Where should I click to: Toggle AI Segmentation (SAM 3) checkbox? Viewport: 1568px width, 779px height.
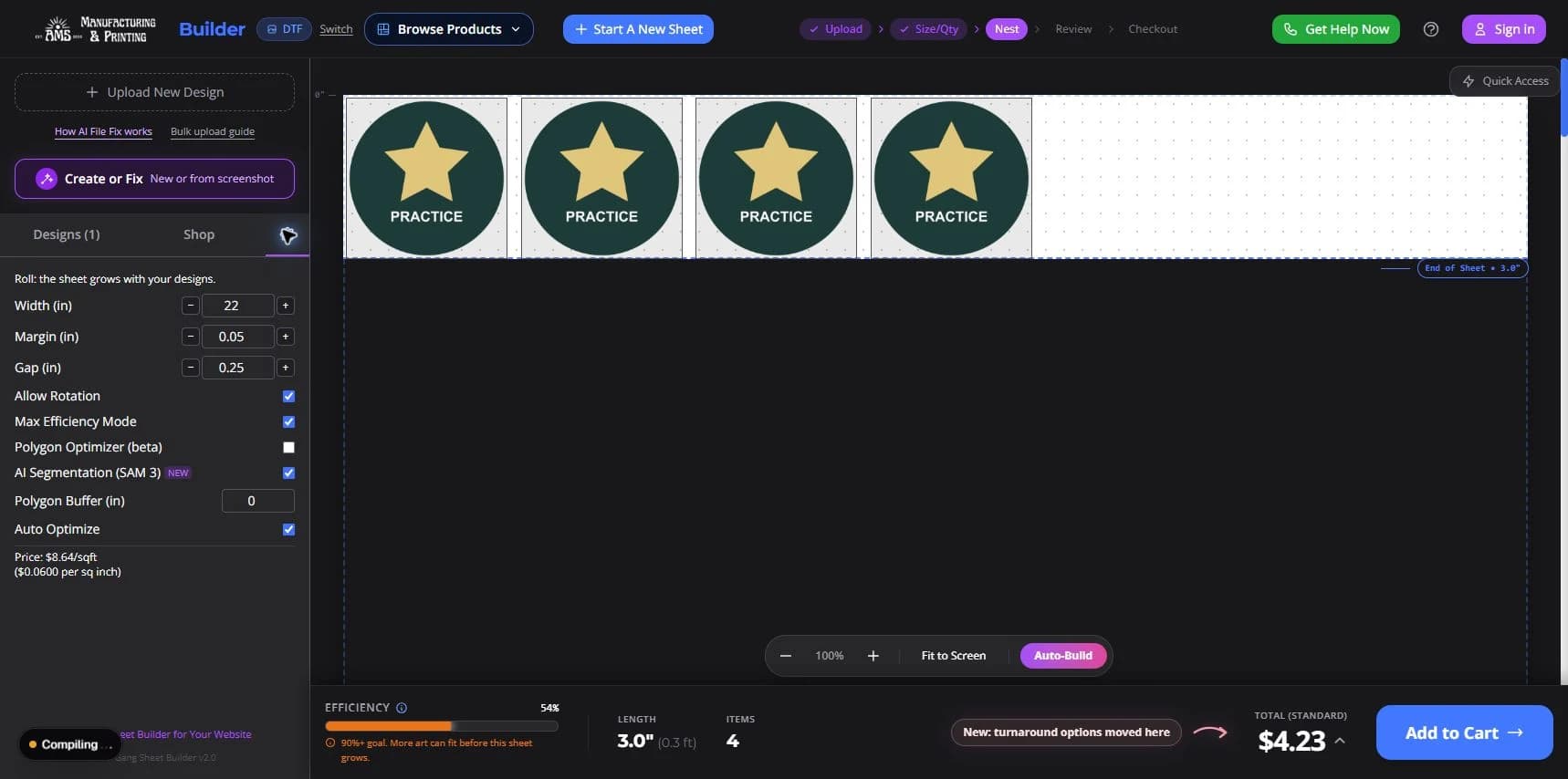tap(288, 473)
